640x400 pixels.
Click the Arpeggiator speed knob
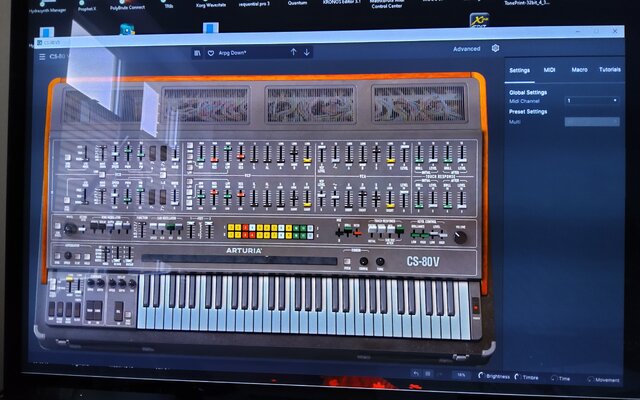click(x=68, y=256)
